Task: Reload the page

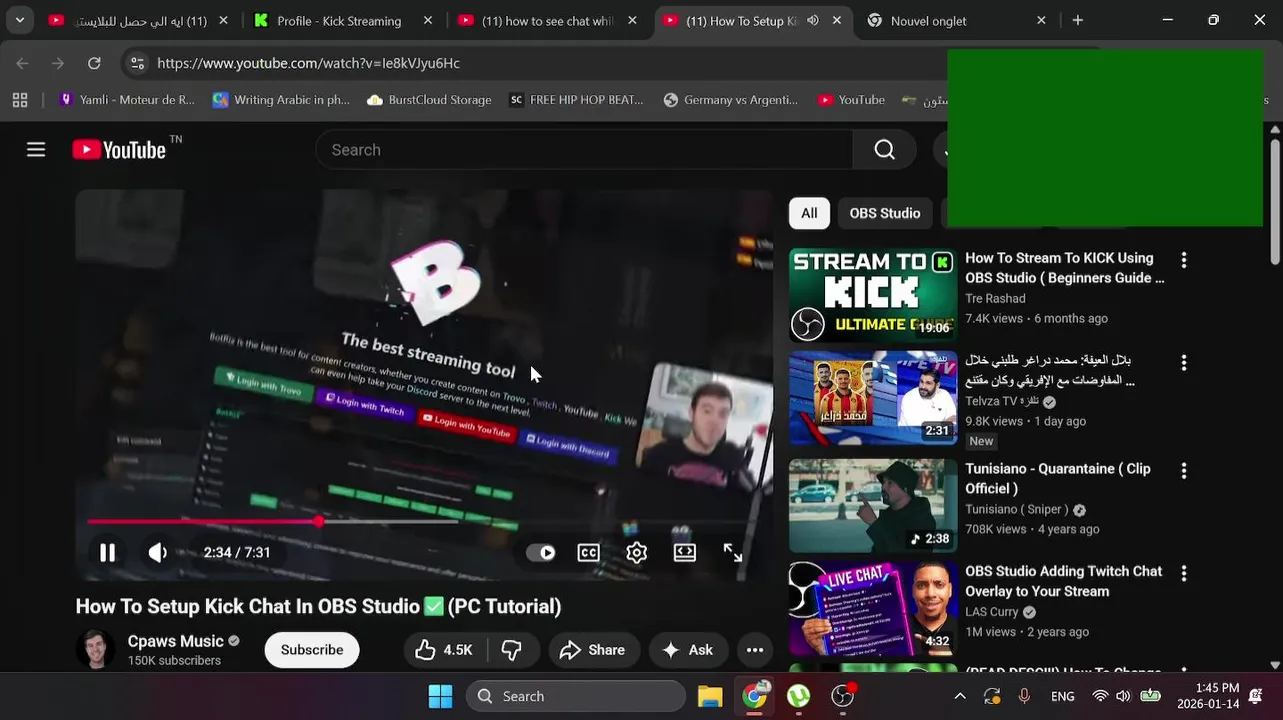Action: click(x=94, y=63)
